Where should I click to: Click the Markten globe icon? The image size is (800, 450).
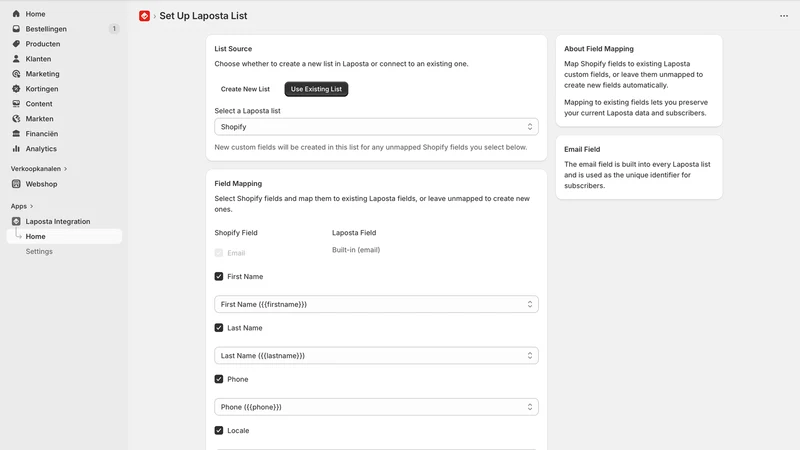pos(16,118)
